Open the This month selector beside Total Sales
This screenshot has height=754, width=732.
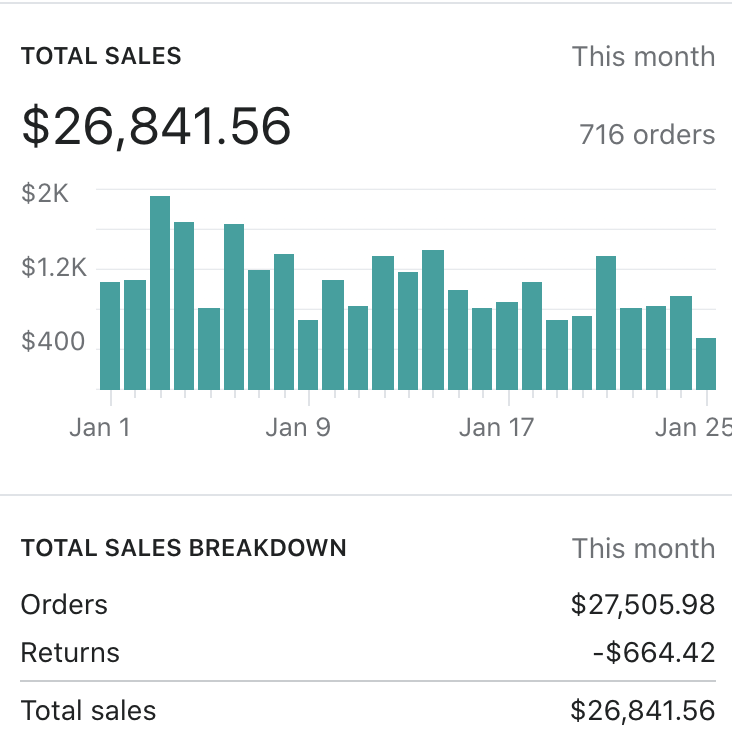click(x=643, y=57)
